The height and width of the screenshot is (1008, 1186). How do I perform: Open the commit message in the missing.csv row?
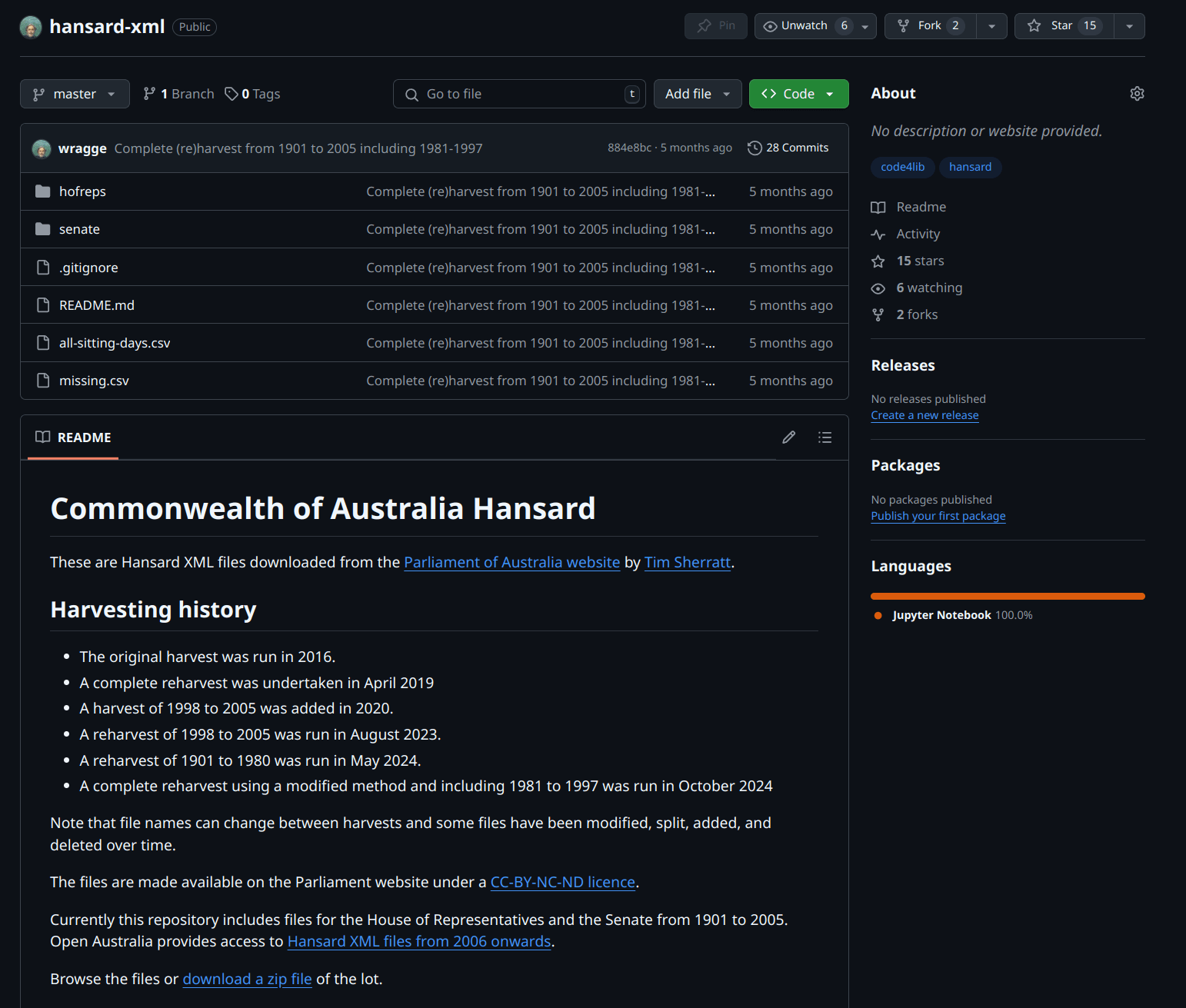tap(541, 381)
